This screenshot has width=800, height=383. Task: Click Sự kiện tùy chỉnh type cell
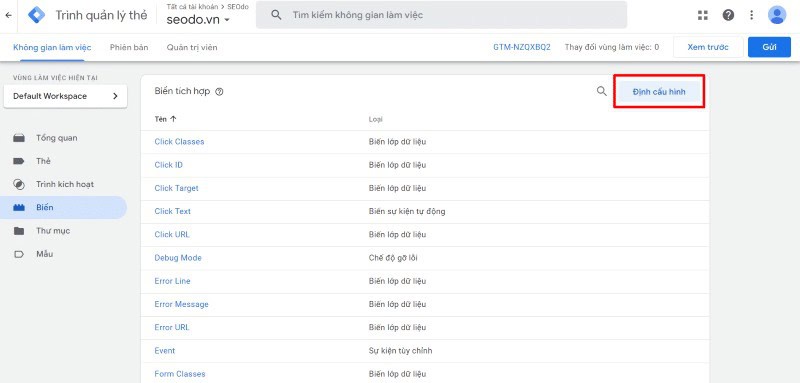pos(401,351)
